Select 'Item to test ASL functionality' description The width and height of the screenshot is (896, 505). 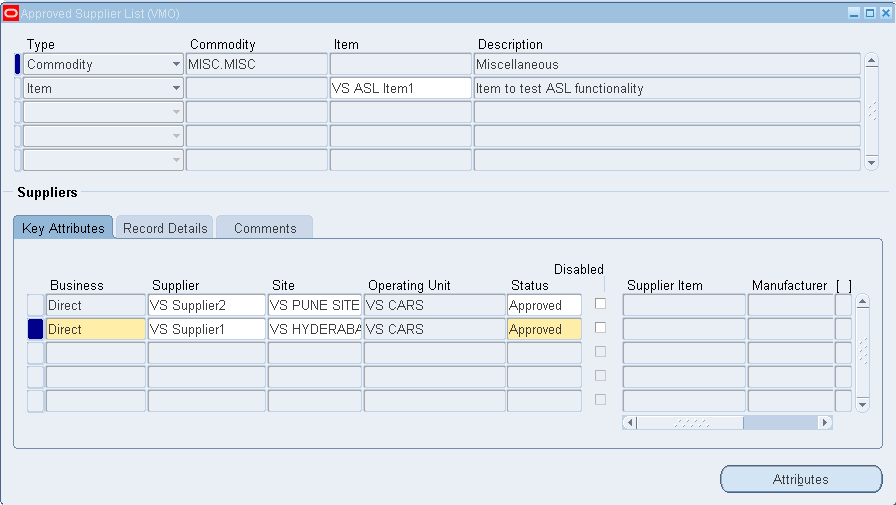667,89
